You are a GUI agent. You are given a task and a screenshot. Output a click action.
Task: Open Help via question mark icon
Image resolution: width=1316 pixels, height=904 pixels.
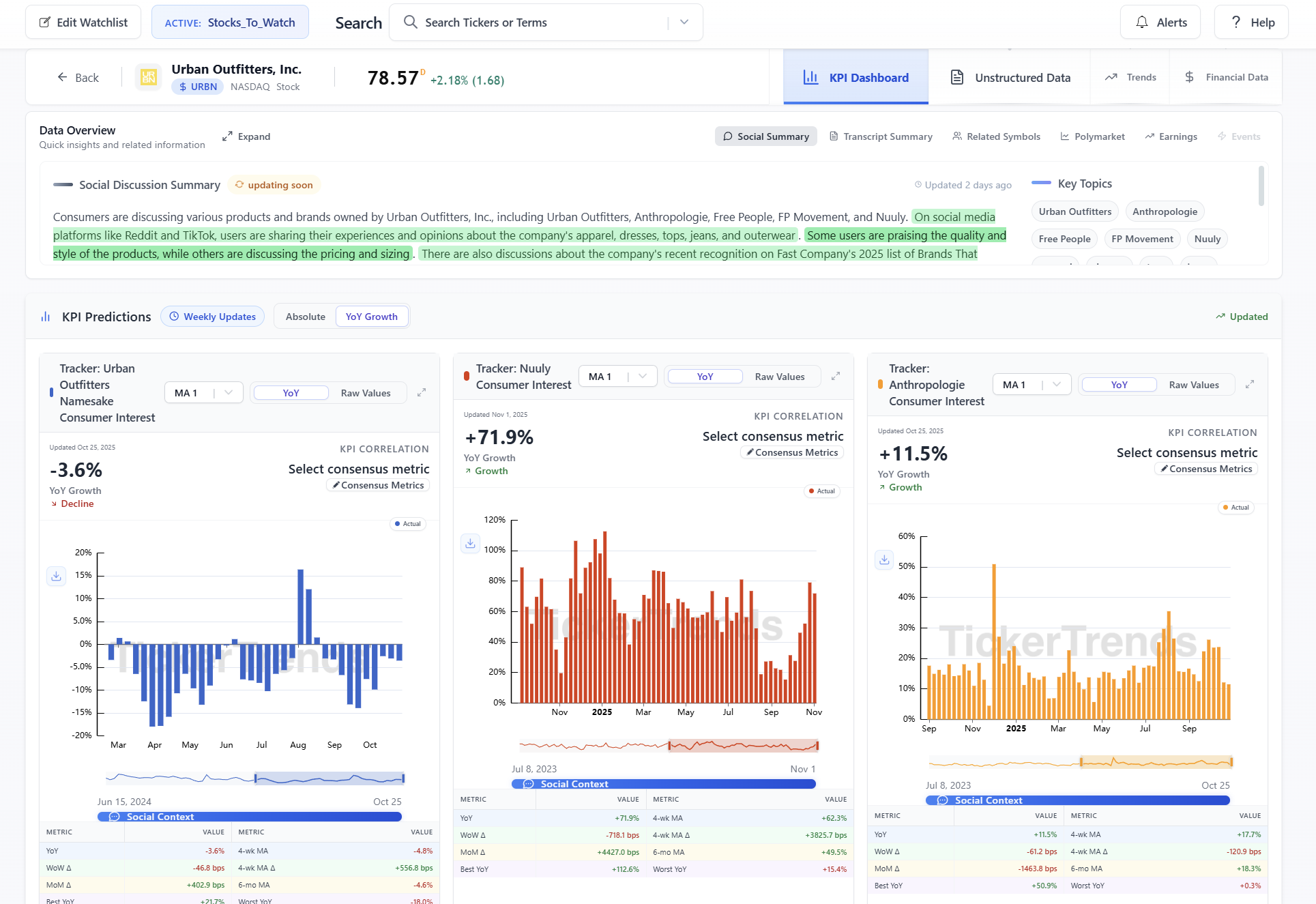(x=1251, y=23)
